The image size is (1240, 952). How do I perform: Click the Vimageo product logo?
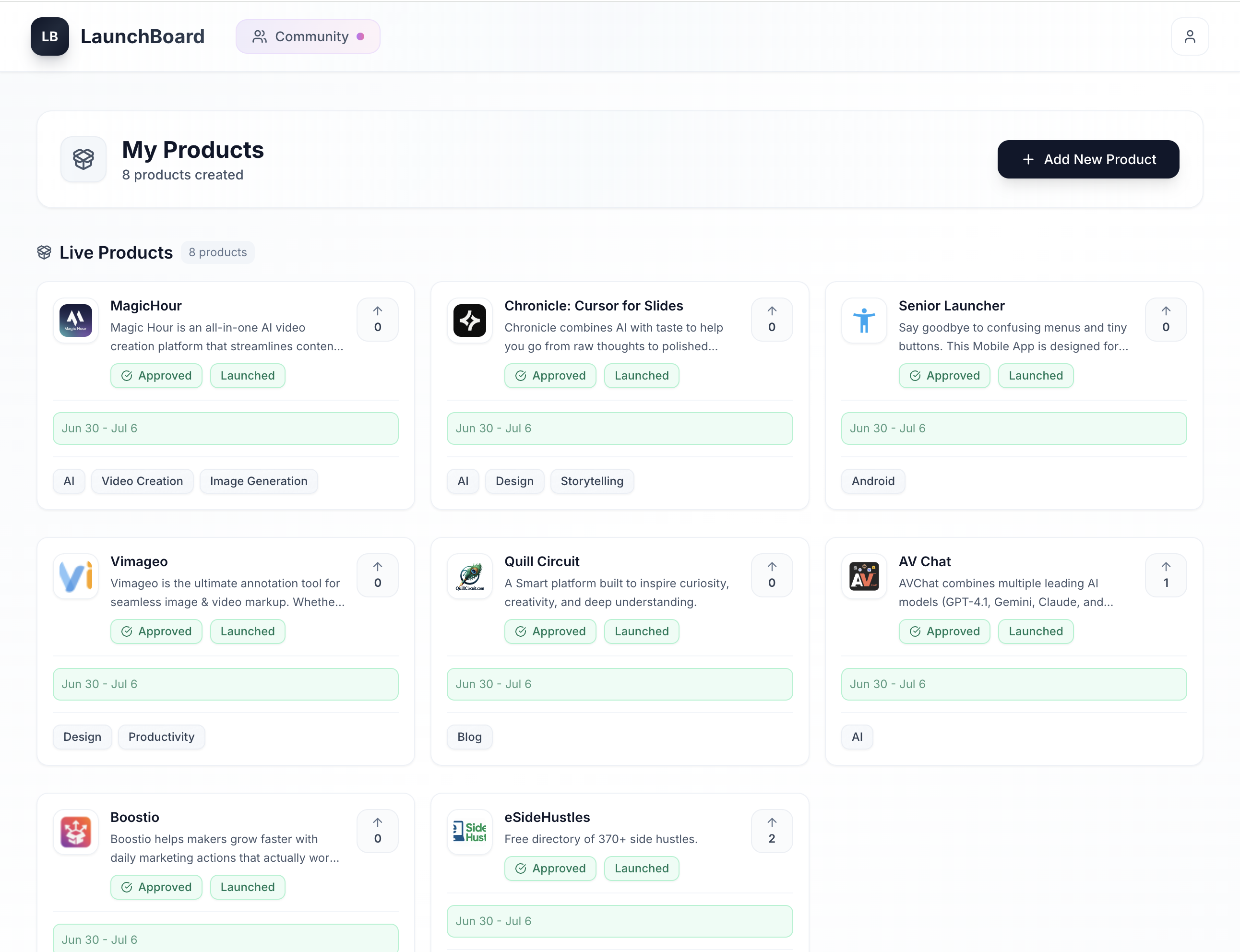click(76, 576)
